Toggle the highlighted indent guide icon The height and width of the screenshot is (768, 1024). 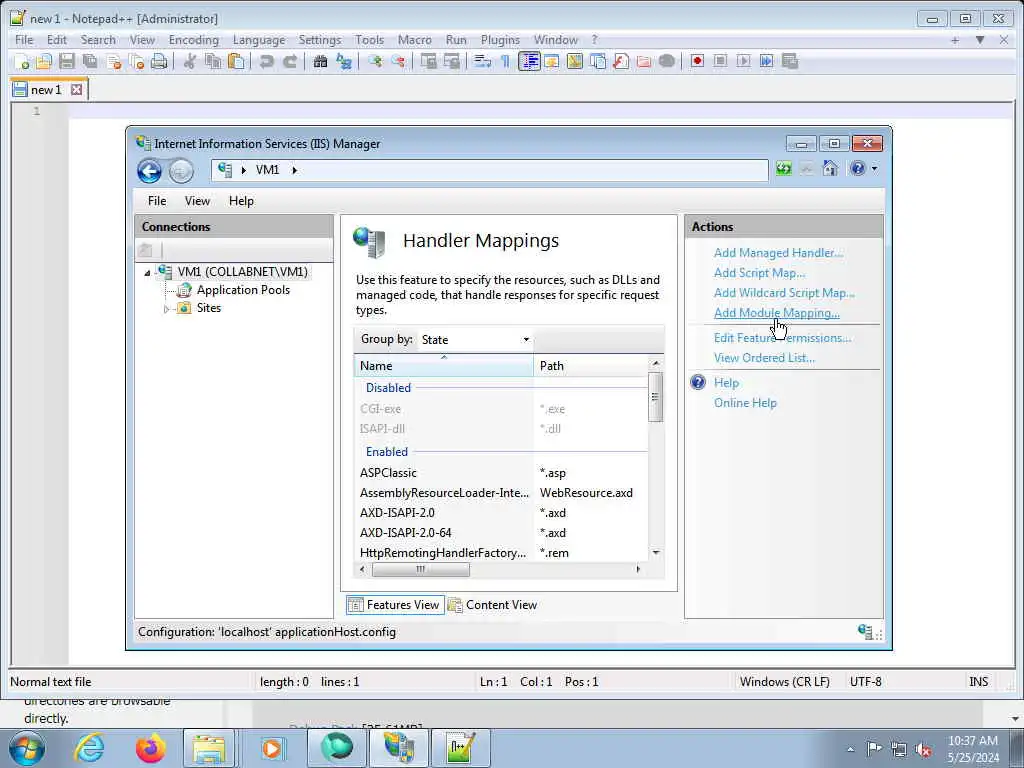[x=529, y=61]
